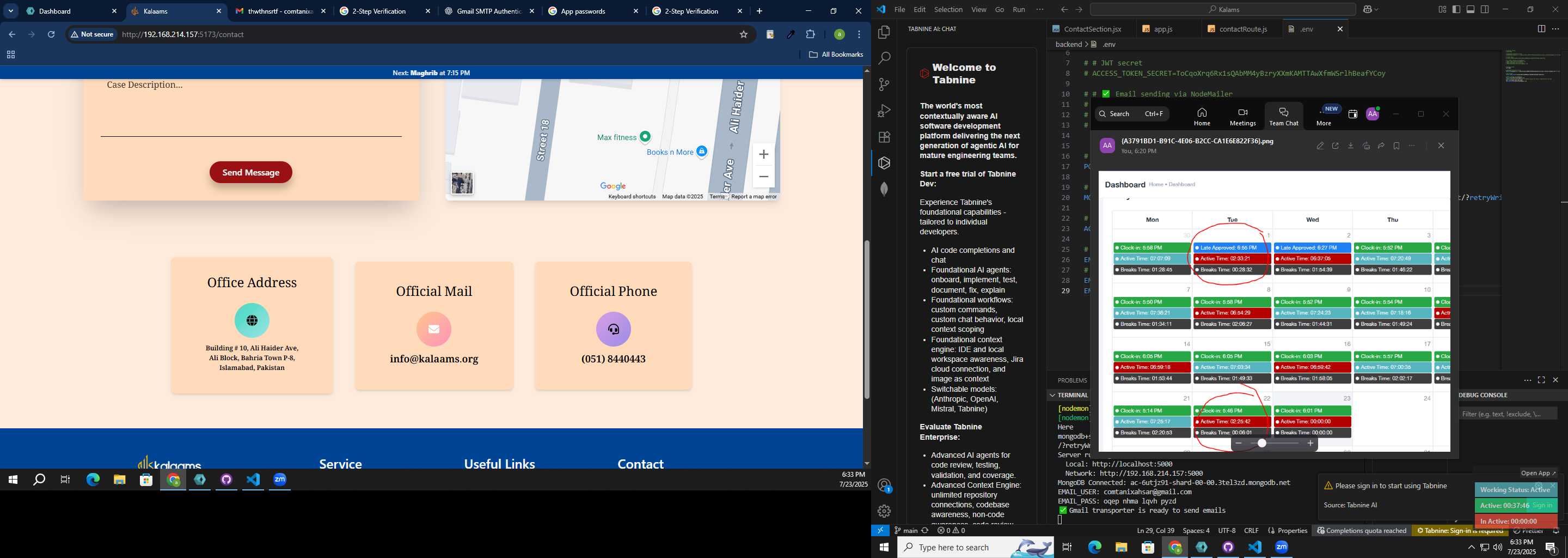Toggle VS Code primary side bar layout icon
Image resolution: width=1568 pixels, height=558 pixels.
[x=1456, y=10]
